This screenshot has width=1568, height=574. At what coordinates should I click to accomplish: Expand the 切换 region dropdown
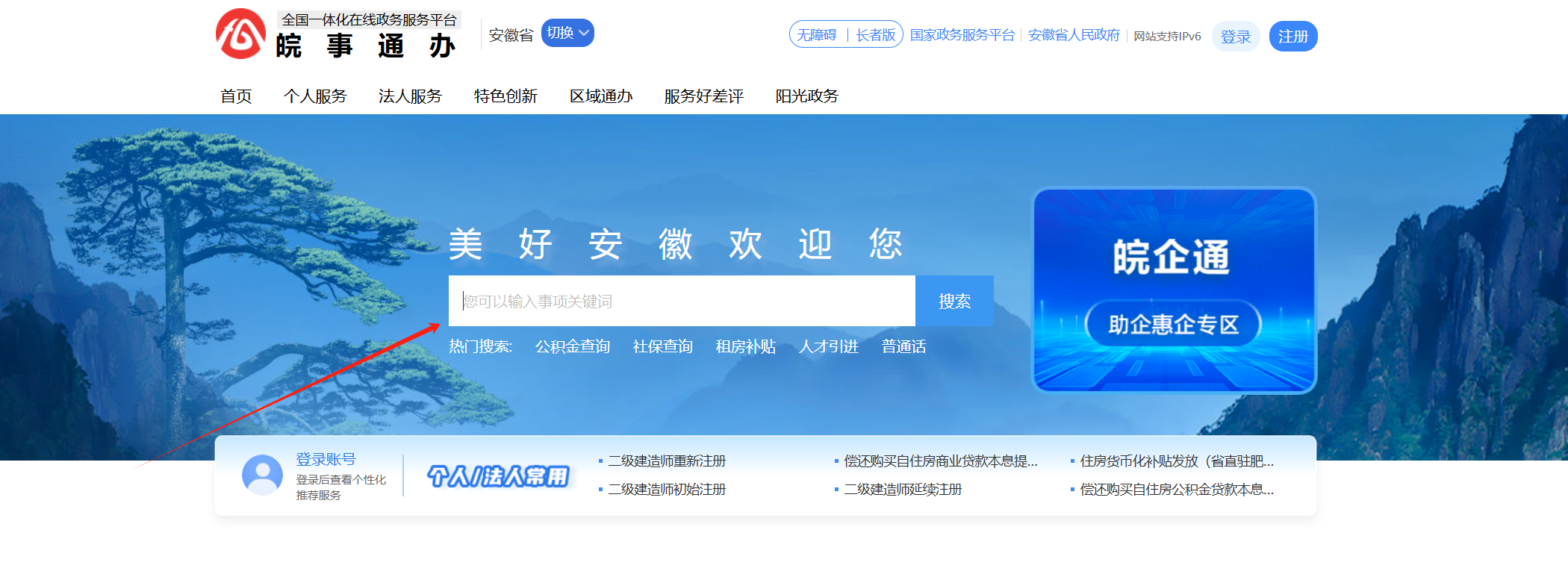(567, 33)
